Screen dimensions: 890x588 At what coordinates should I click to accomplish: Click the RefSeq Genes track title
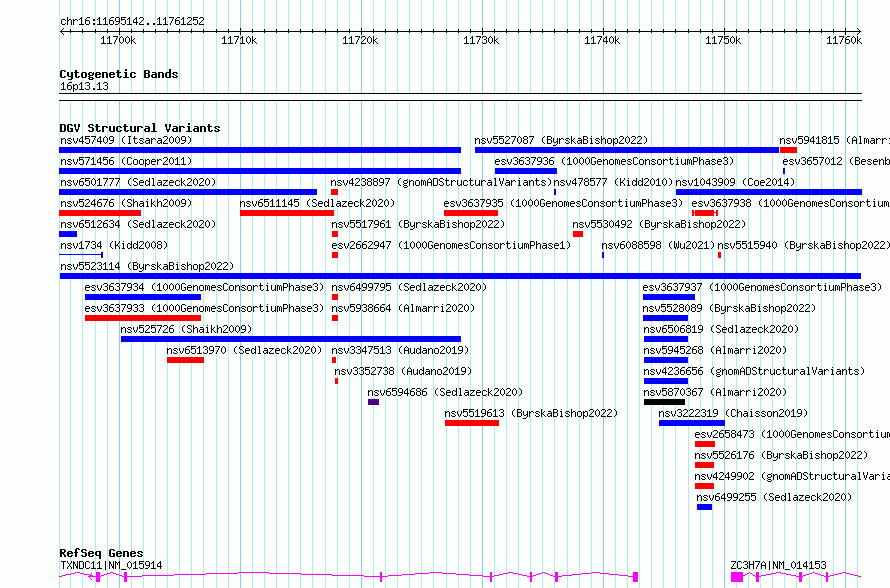tap(101, 553)
